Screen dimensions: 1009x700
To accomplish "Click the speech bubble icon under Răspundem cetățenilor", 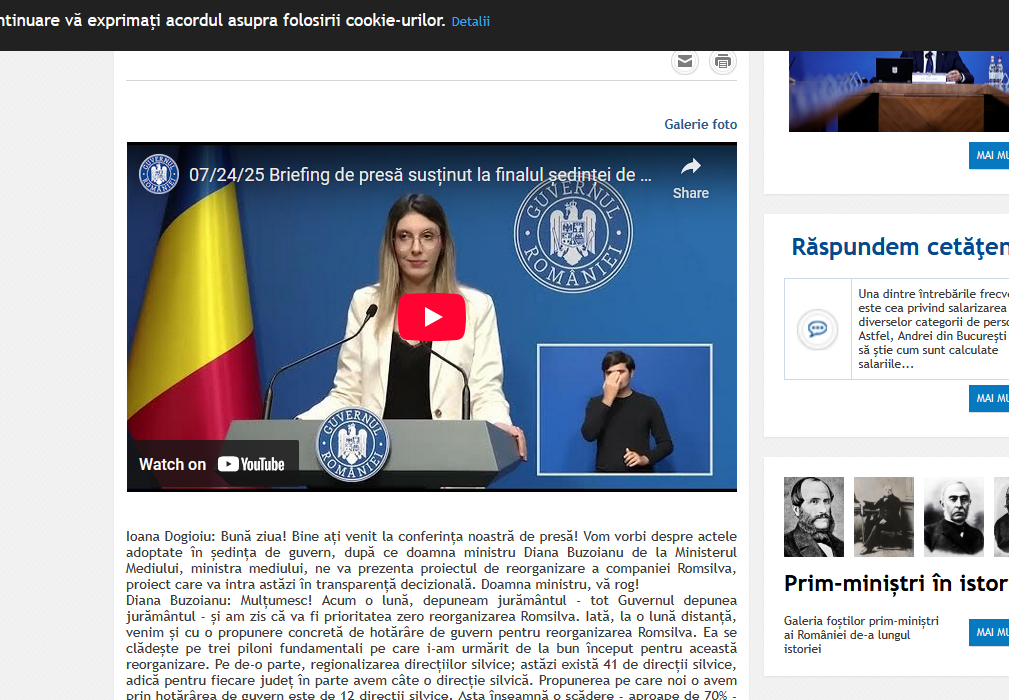I will coord(817,329).
